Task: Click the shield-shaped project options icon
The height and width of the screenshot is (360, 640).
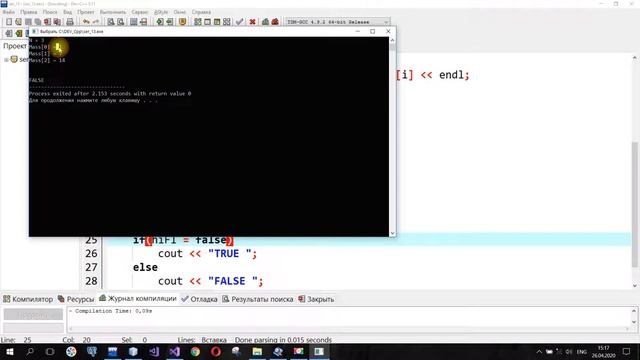Action: click(182, 22)
